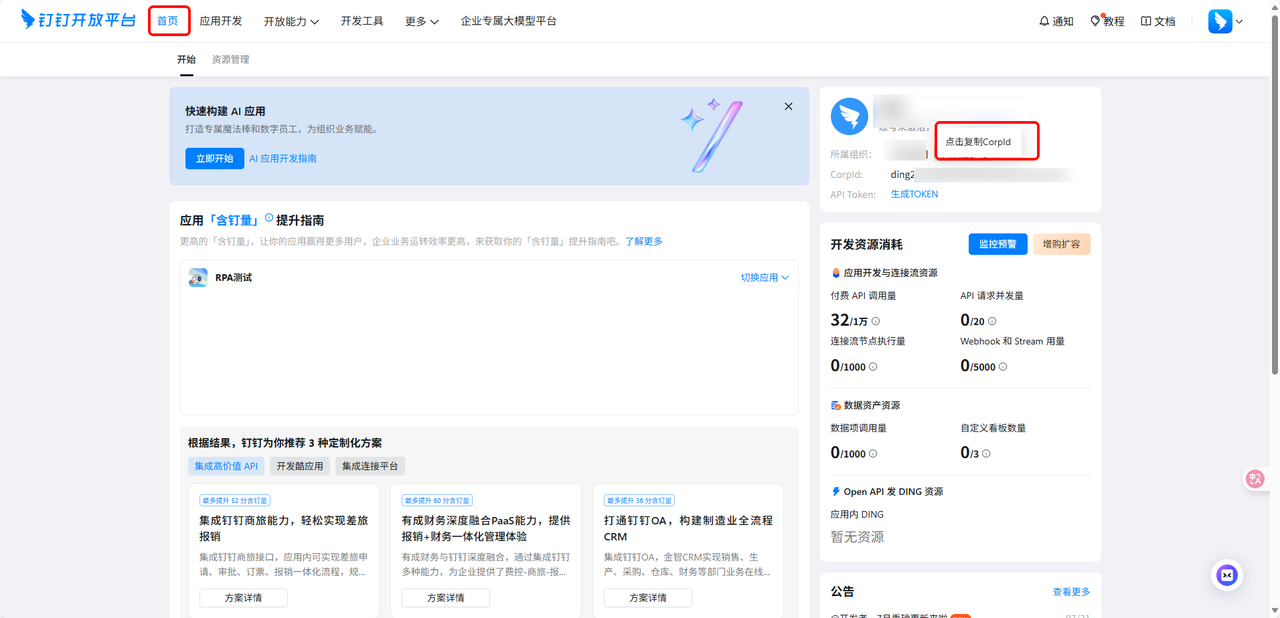Screen dimensions: 1280x618
Task: Click the RPA测试 application icon
Action: point(197,277)
